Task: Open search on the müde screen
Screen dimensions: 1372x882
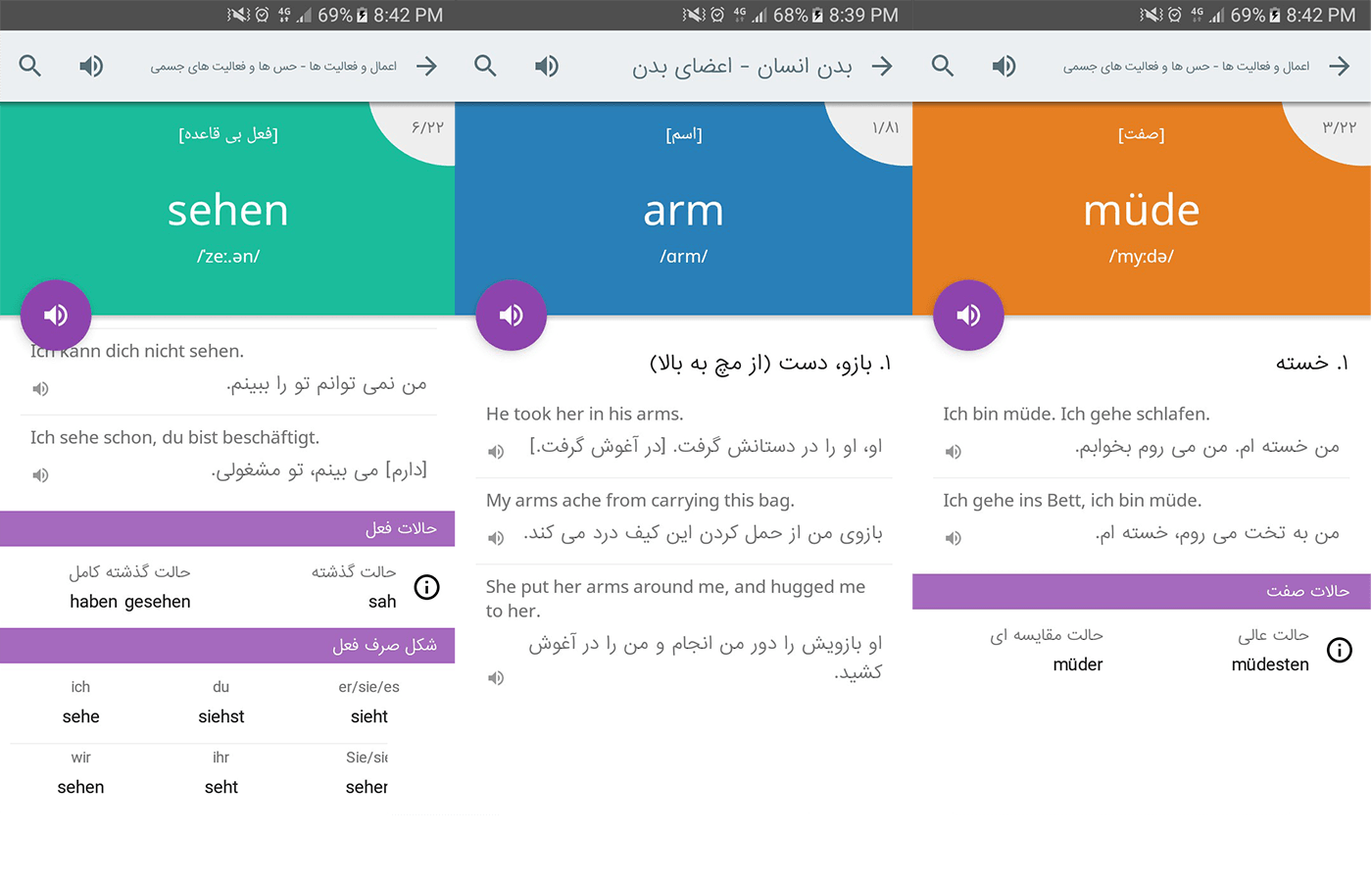Action: (x=943, y=66)
